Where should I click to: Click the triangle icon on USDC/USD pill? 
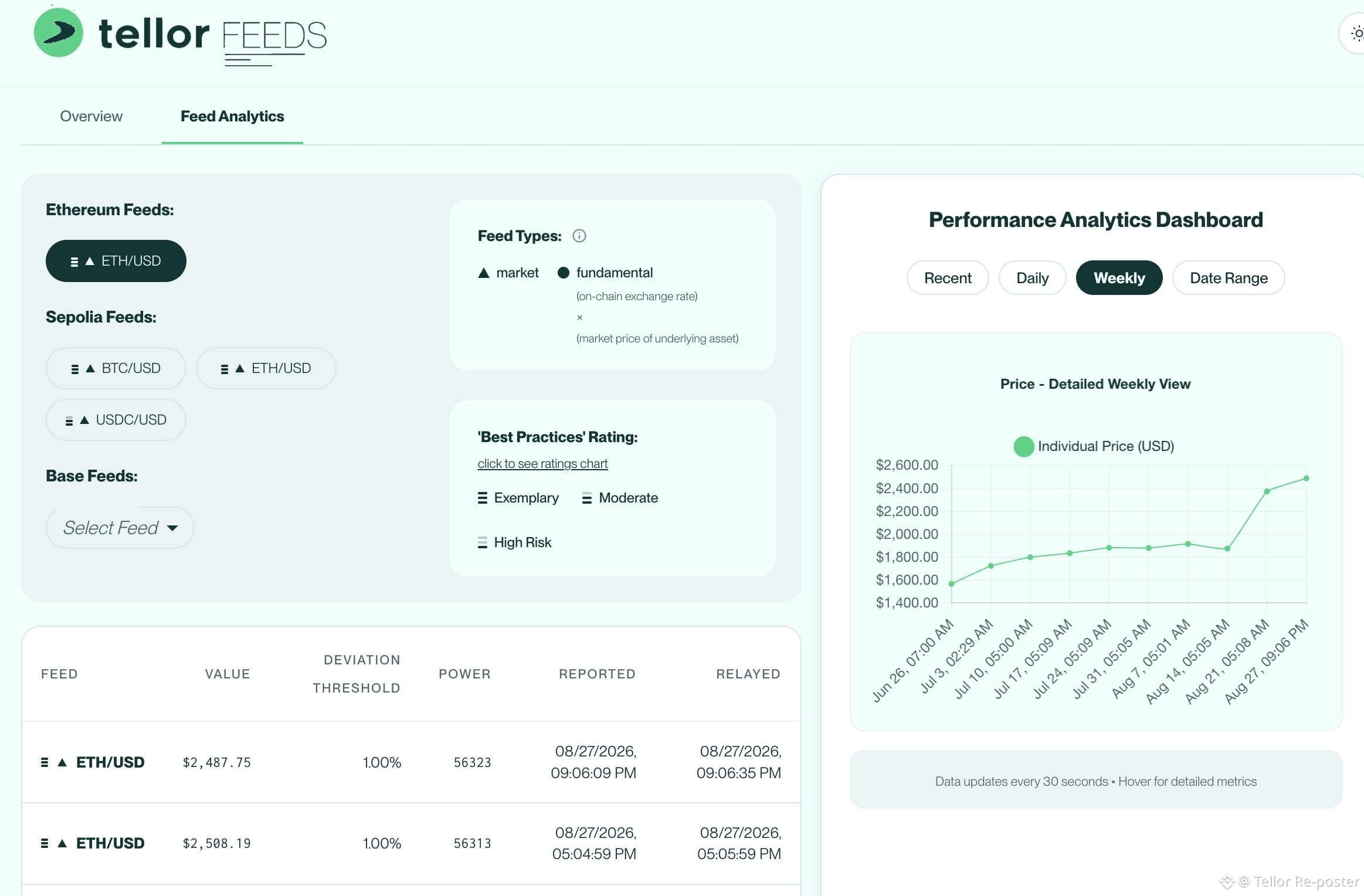pos(84,420)
